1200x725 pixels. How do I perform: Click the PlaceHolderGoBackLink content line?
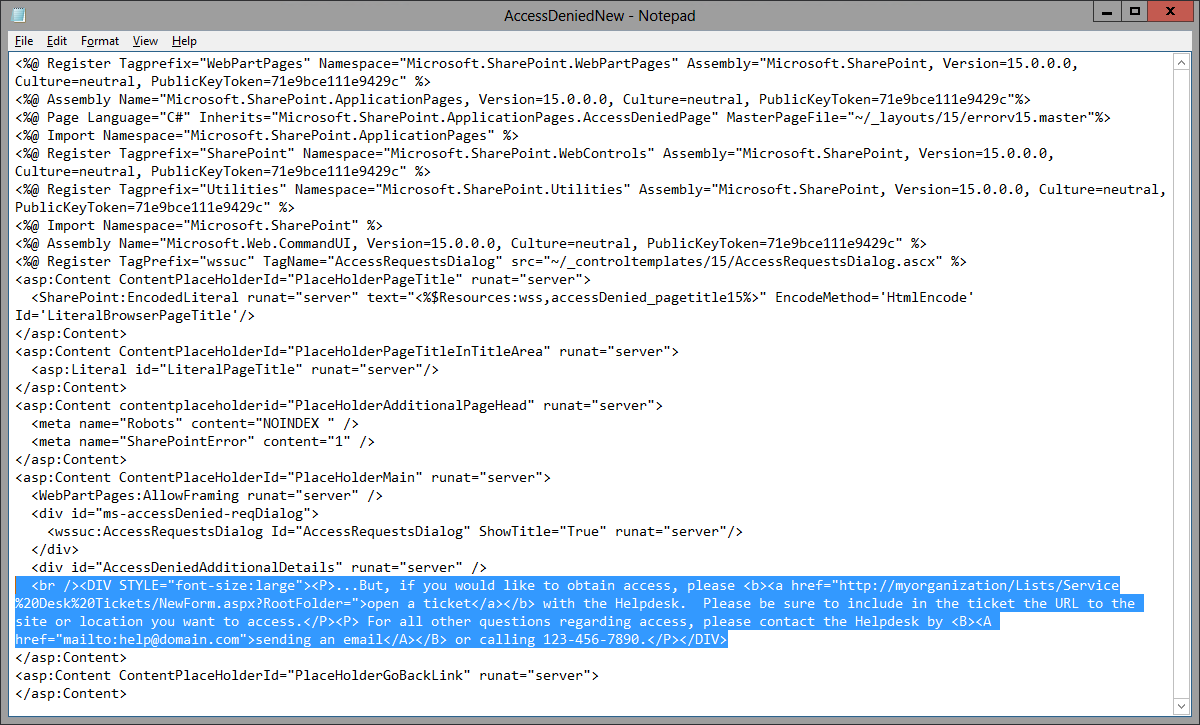pos(307,675)
